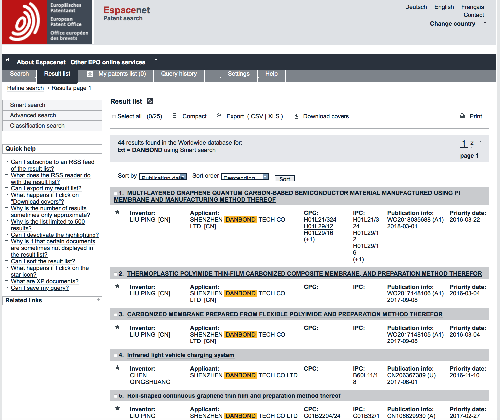This screenshot has height=420, width=500.
Task: Click the Export icon
Action: (219, 115)
